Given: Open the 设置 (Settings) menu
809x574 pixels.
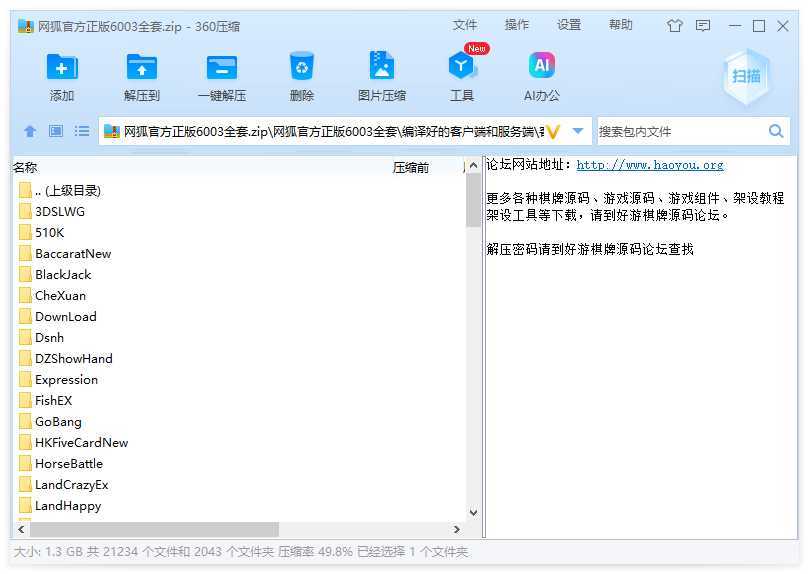Looking at the screenshot, I should (569, 25).
